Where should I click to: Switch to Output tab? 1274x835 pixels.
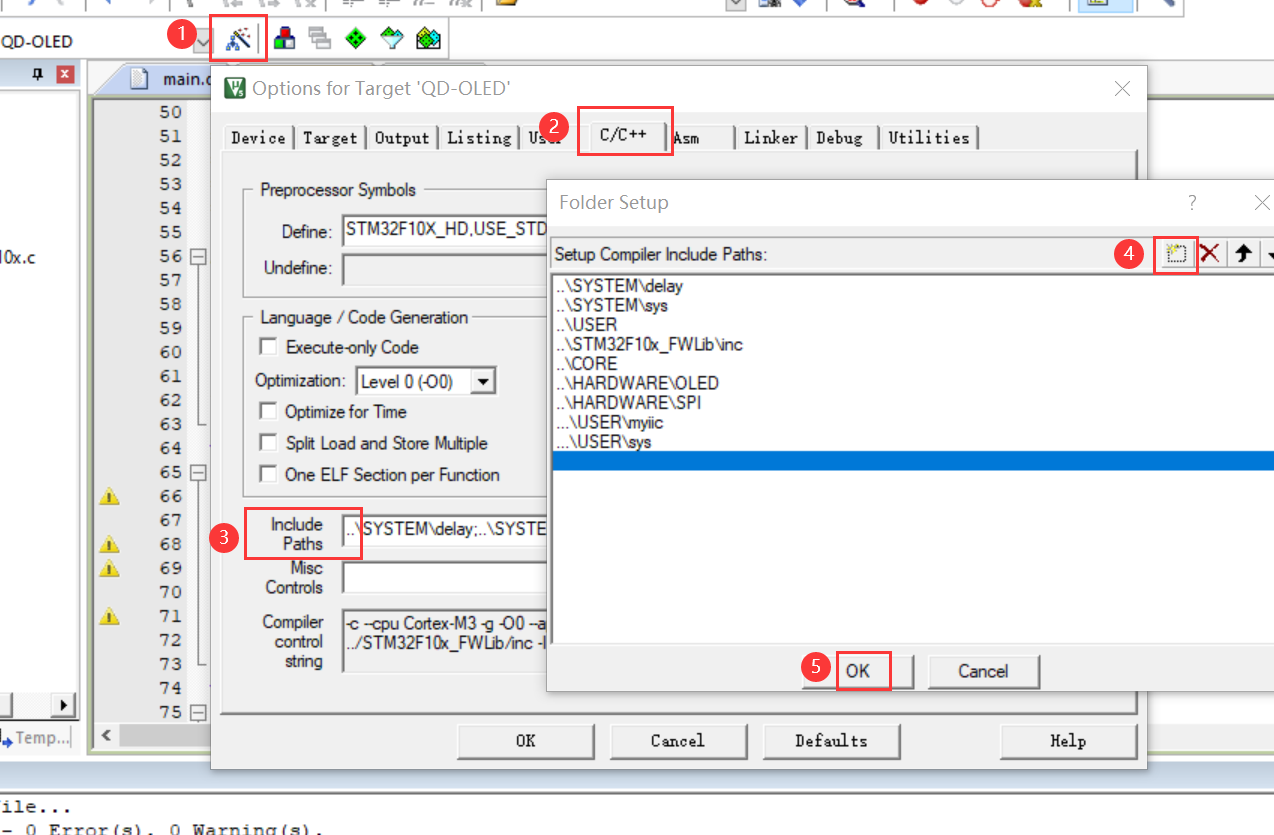(402, 138)
